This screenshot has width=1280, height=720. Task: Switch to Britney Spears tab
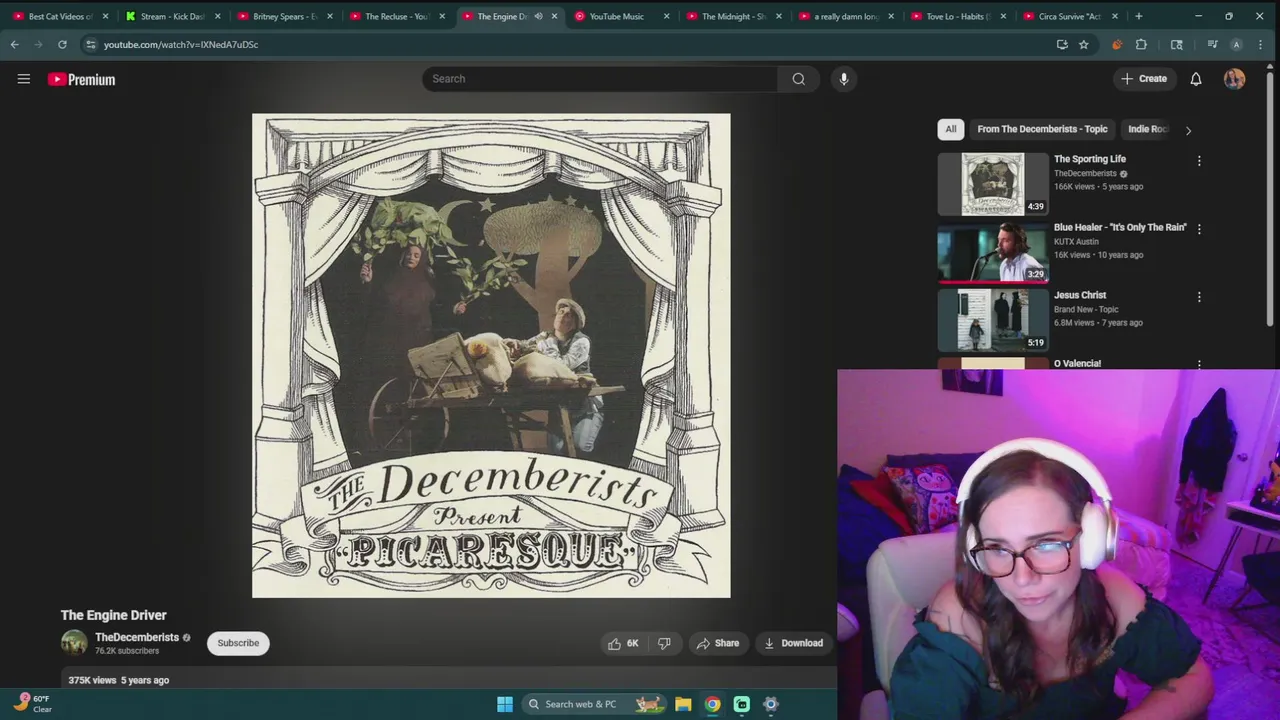(283, 16)
